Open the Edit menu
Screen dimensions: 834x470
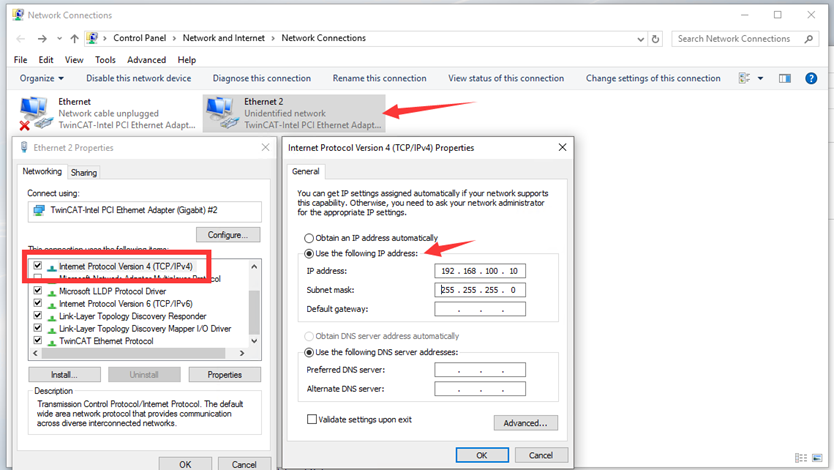tap(46, 60)
